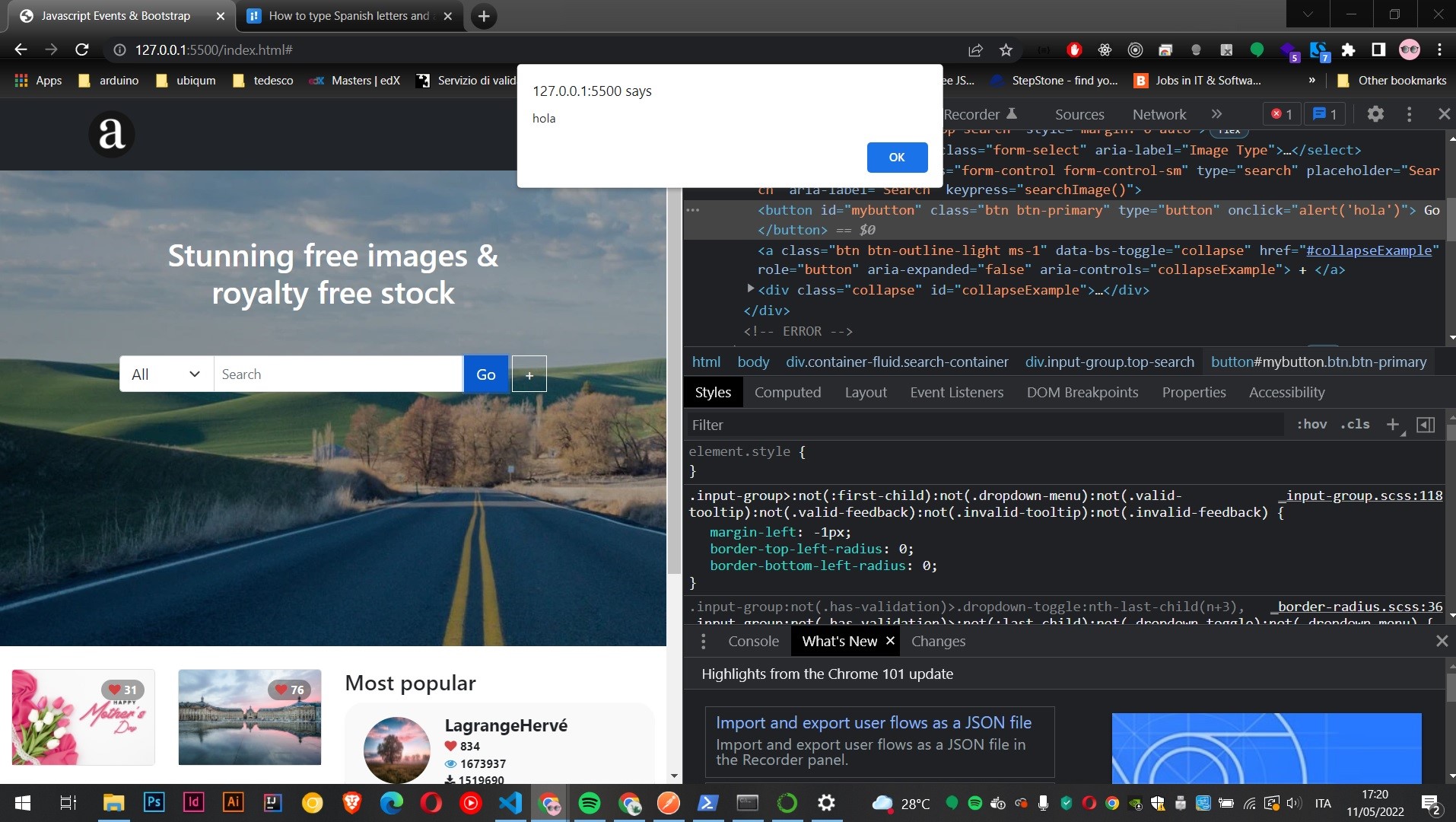Viewport: 1456px width, 822px height.
Task: Click the LagrangeHervé user name
Action: [x=506, y=725]
